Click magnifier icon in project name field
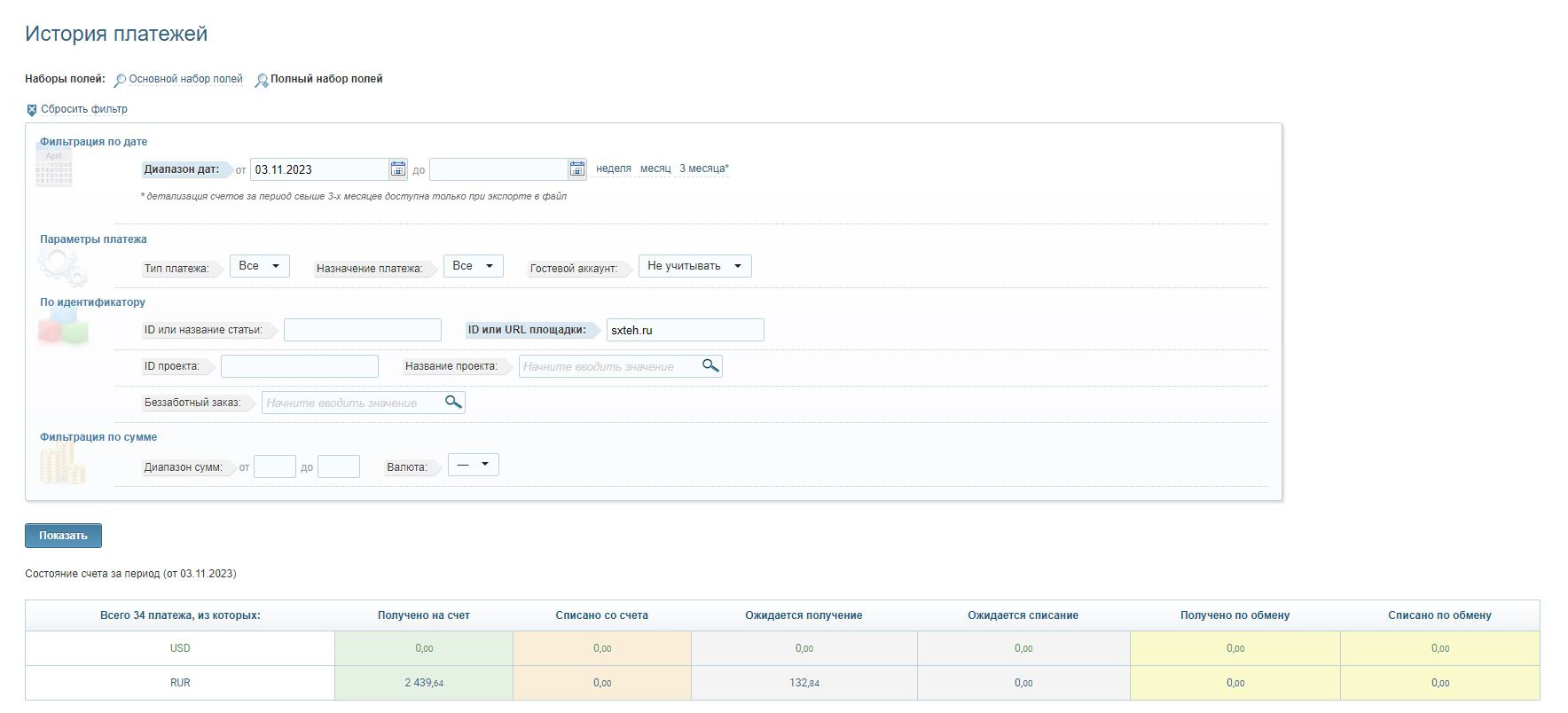 (x=710, y=365)
